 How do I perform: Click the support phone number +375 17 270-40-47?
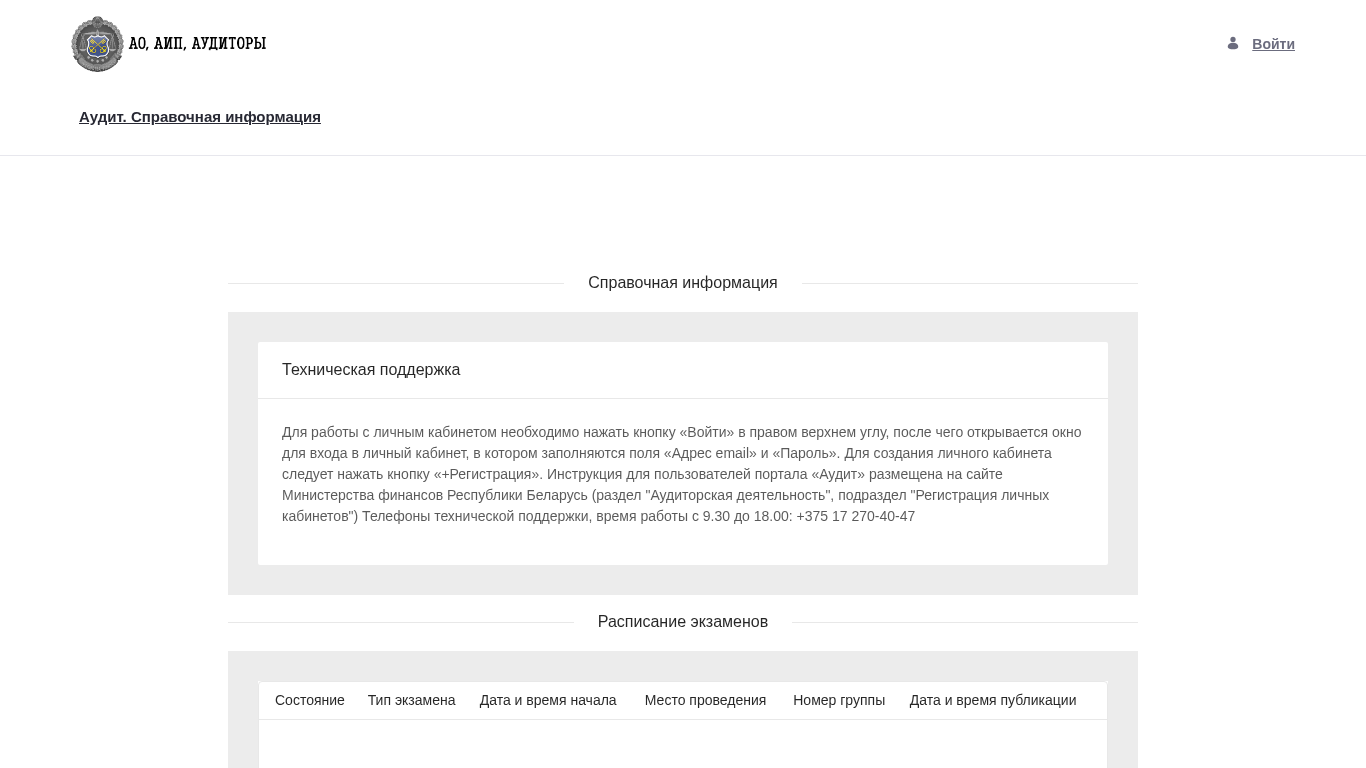(x=856, y=516)
